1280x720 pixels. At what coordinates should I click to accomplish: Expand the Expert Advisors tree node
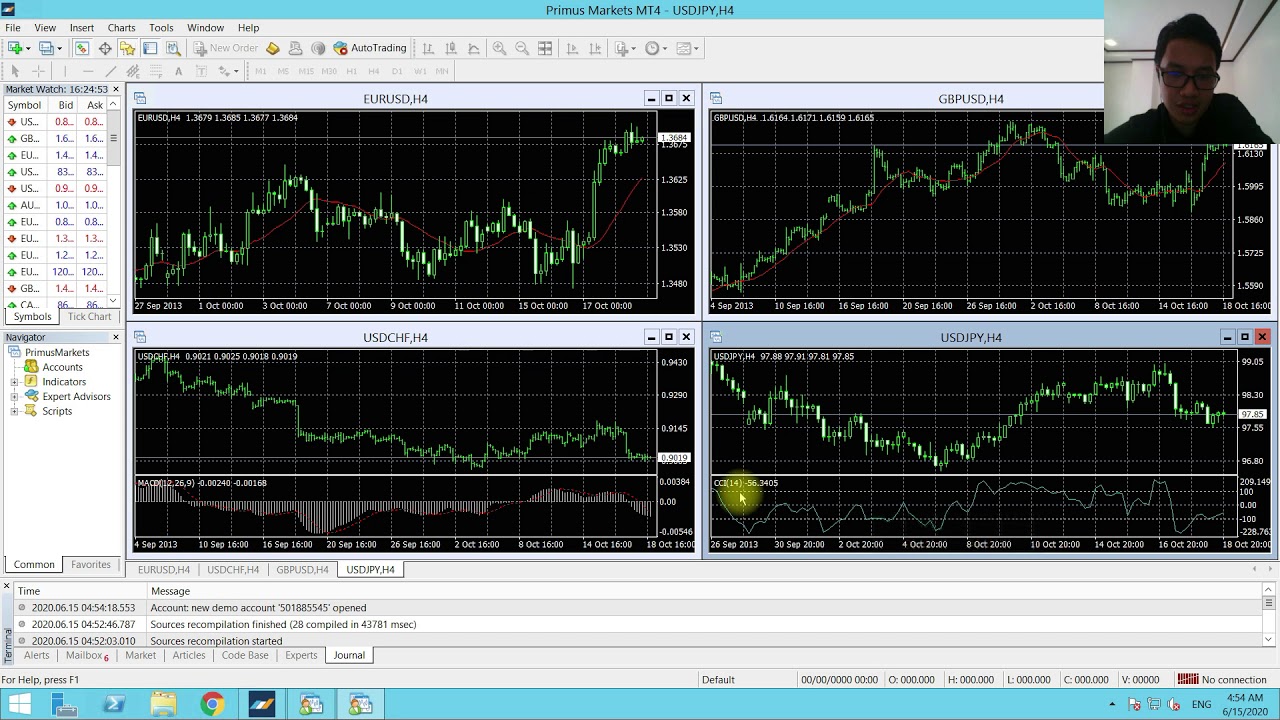point(15,397)
